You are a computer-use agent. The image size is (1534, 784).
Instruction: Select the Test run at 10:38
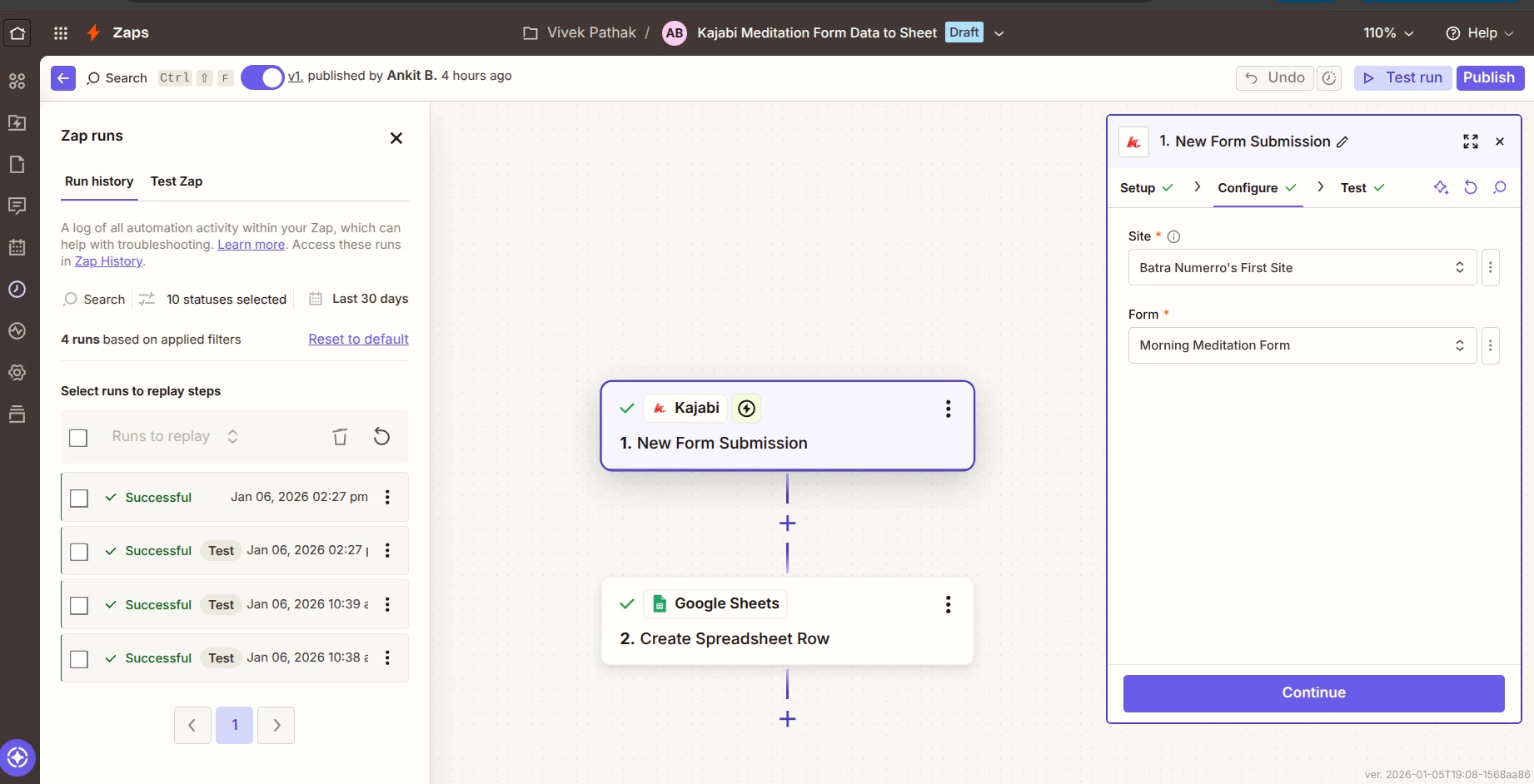(79, 659)
